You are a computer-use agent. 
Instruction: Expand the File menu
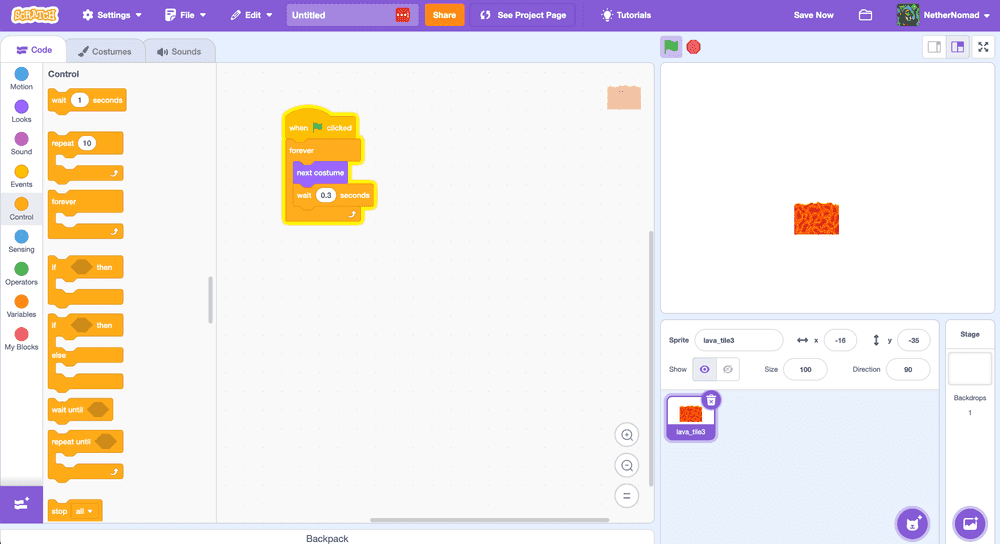click(187, 15)
